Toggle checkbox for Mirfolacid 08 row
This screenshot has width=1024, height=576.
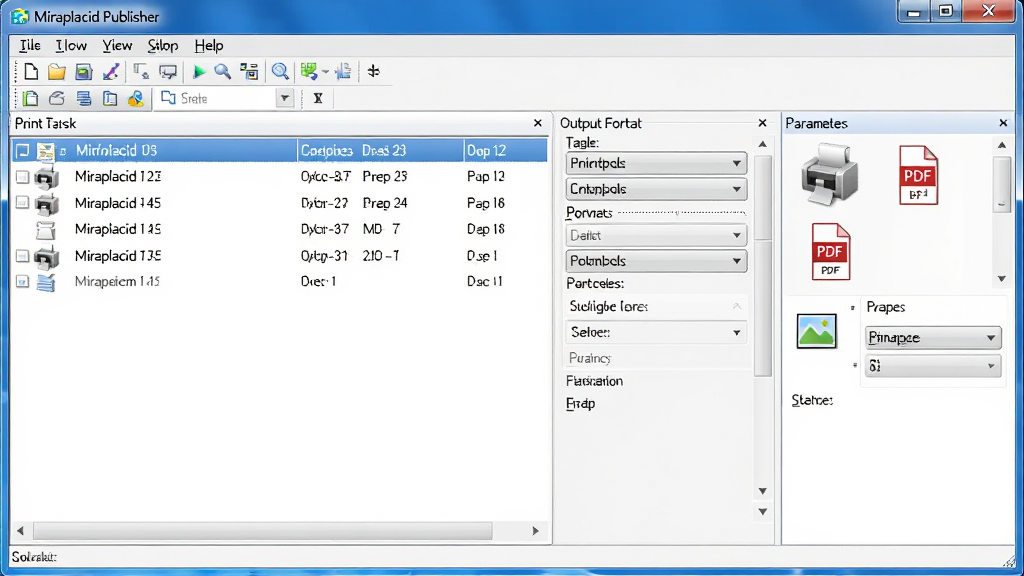point(23,151)
